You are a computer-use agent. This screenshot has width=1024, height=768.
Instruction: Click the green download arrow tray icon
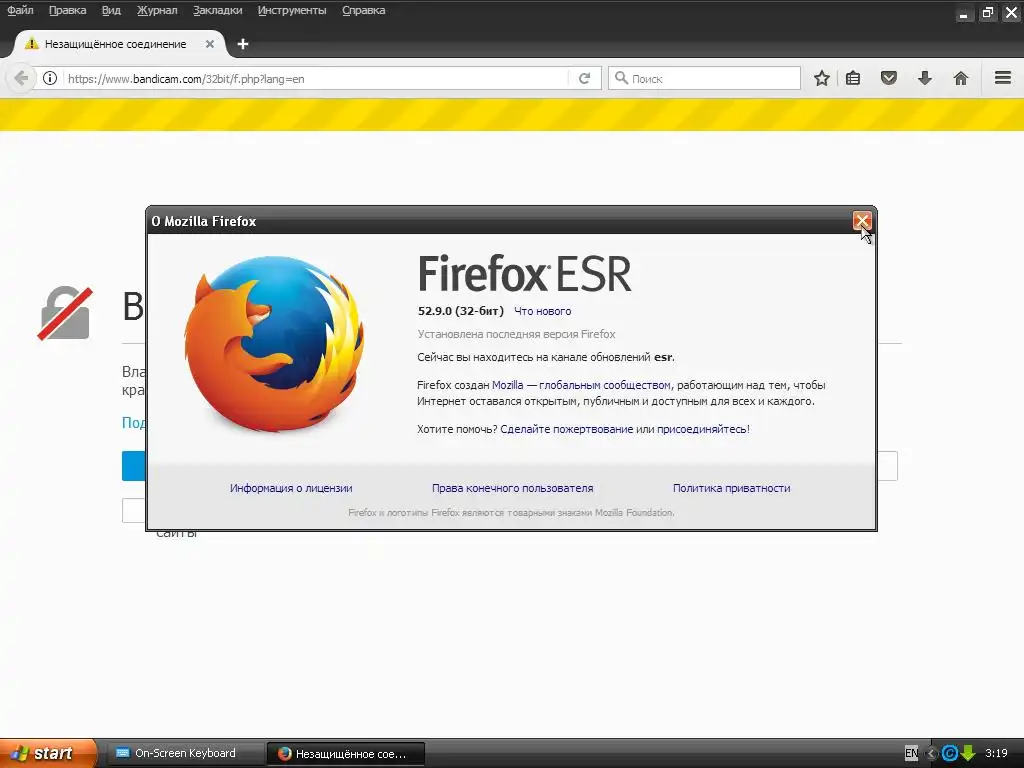click(x=968, y=753)
